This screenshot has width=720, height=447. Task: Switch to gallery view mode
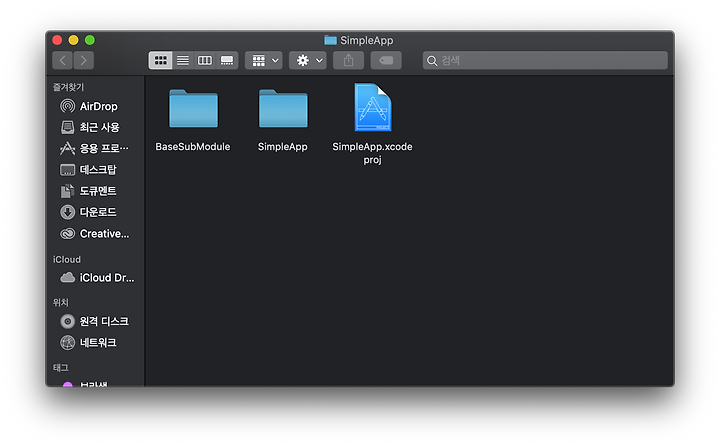[227, 60]
